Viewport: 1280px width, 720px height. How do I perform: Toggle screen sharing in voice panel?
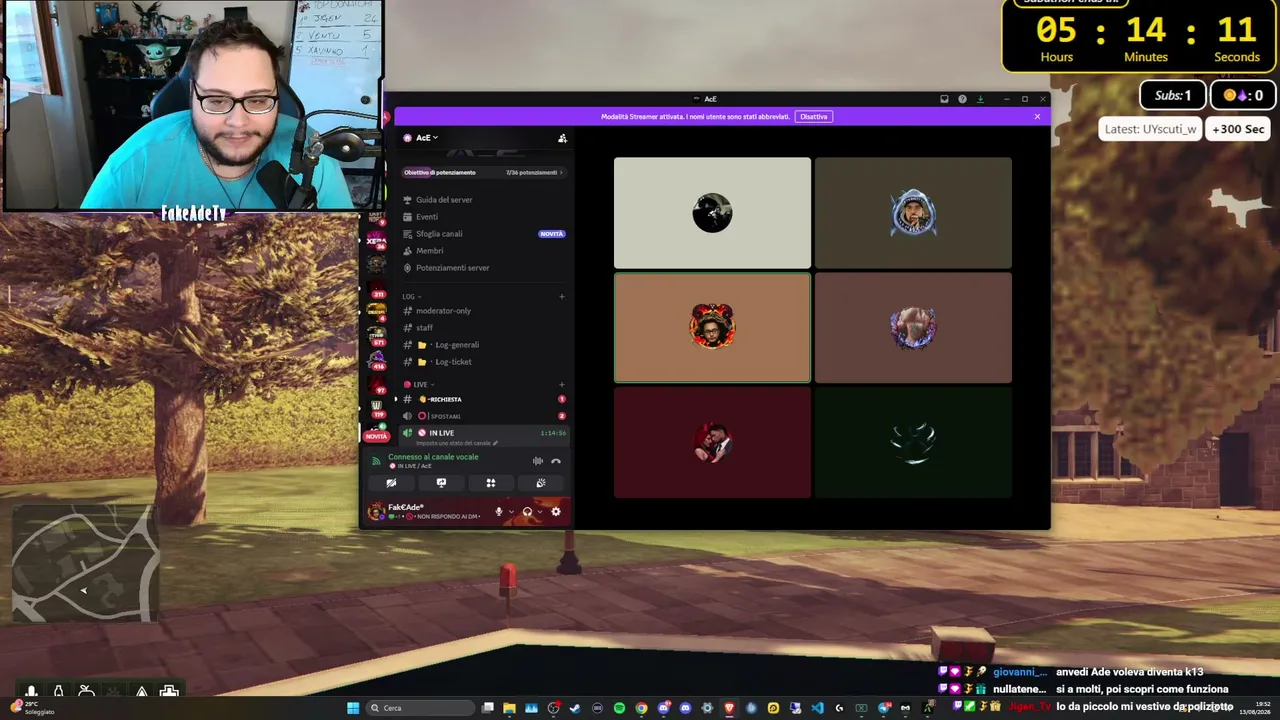[441, 483]
